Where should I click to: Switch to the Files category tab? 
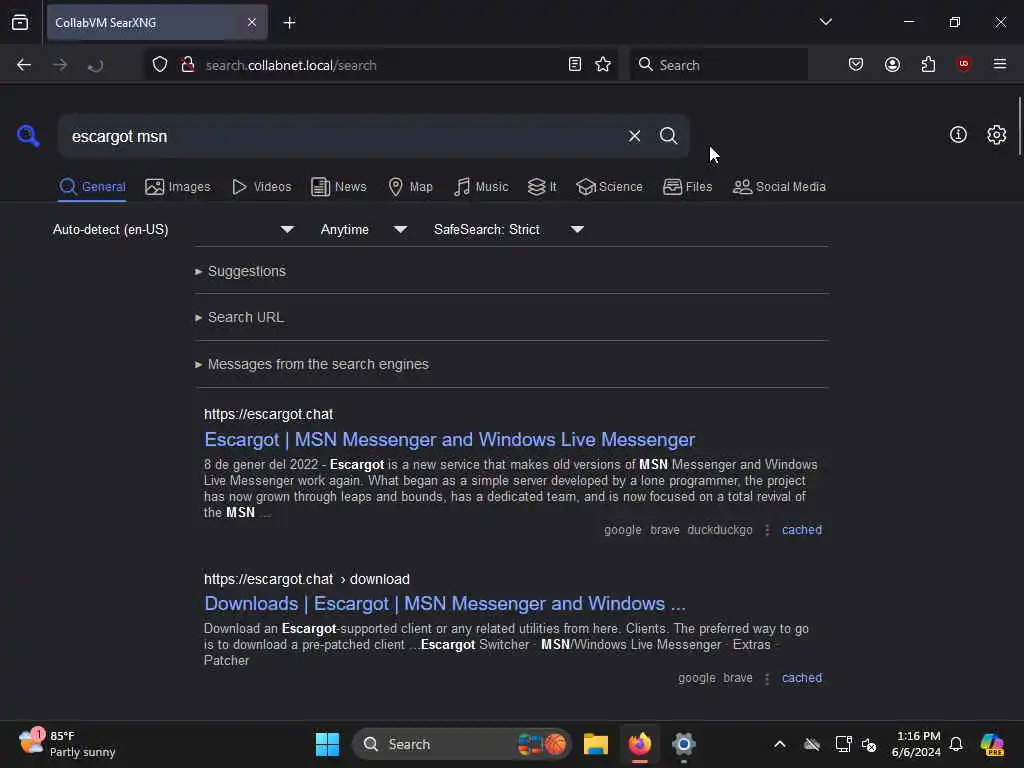[x=688, y=187]
